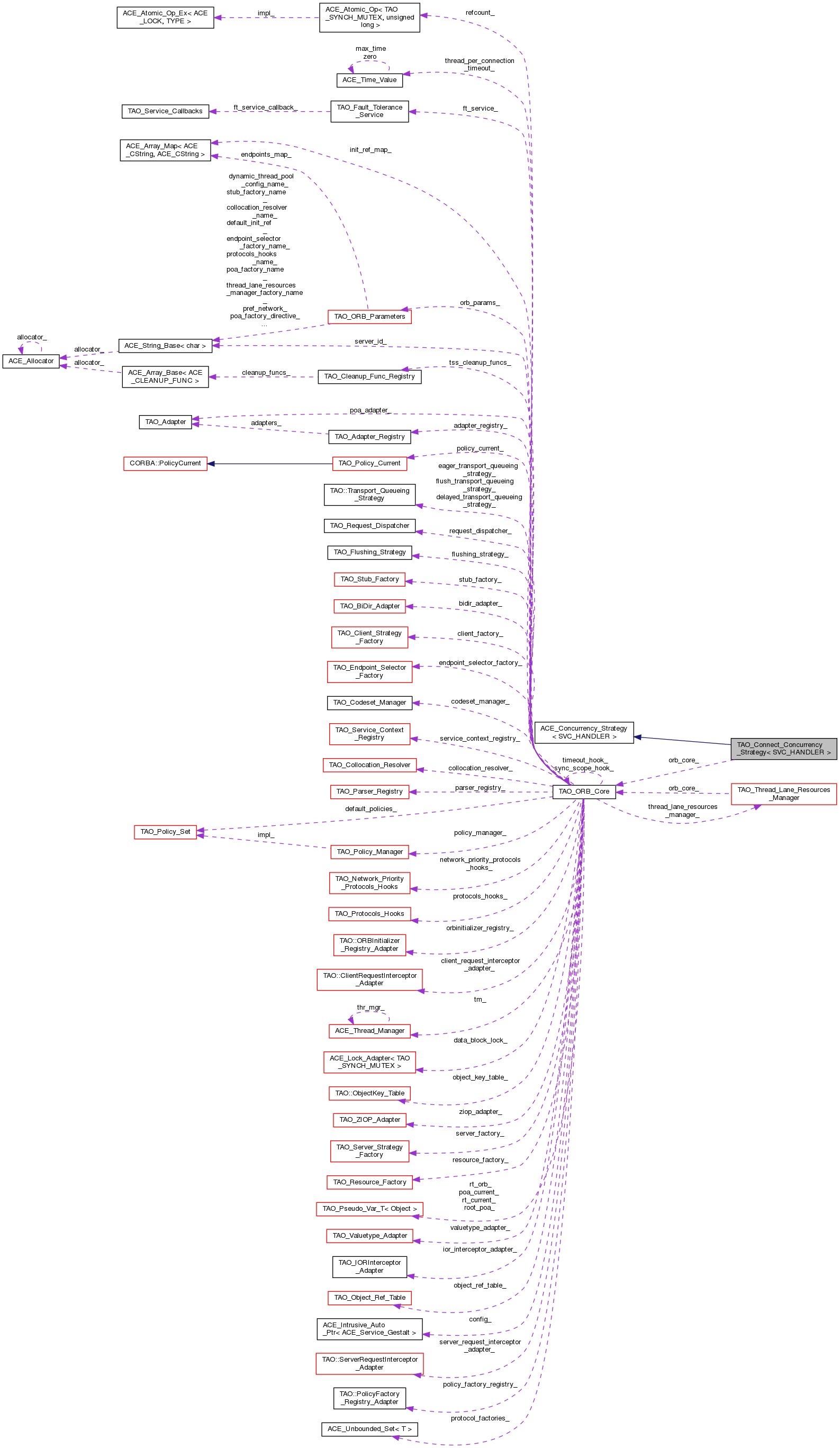Select the TAO_Fault_Tolerance_Service node
840x1448 pixels.
(x=369, y=112)
